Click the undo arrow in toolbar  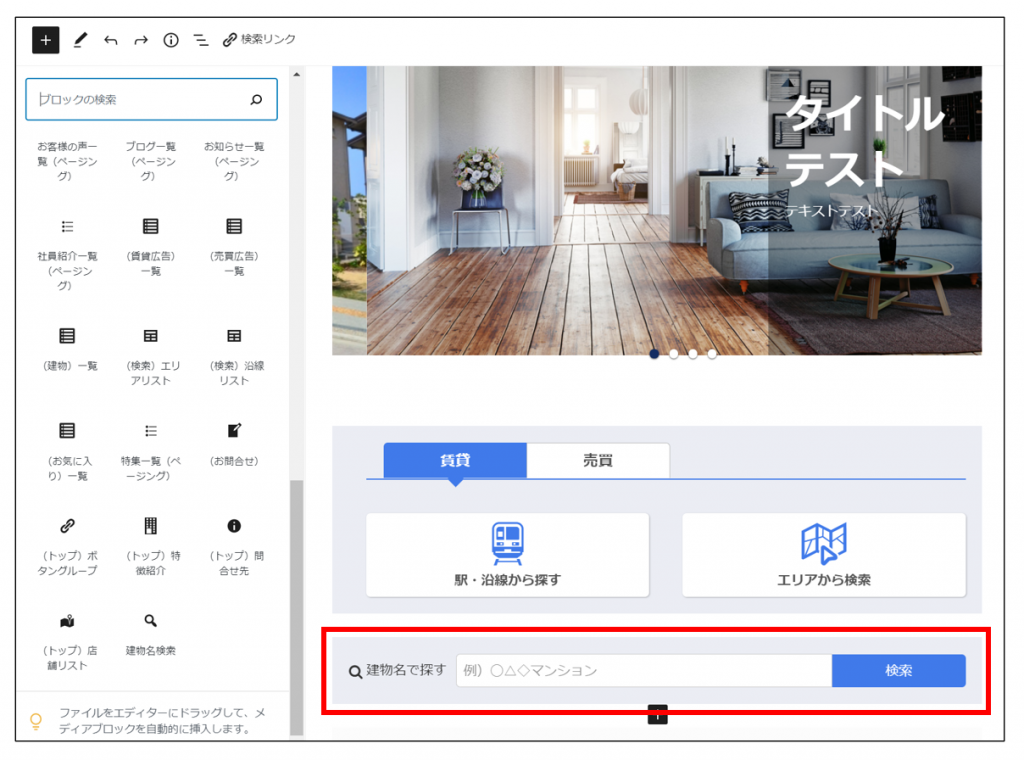point(111,40)
